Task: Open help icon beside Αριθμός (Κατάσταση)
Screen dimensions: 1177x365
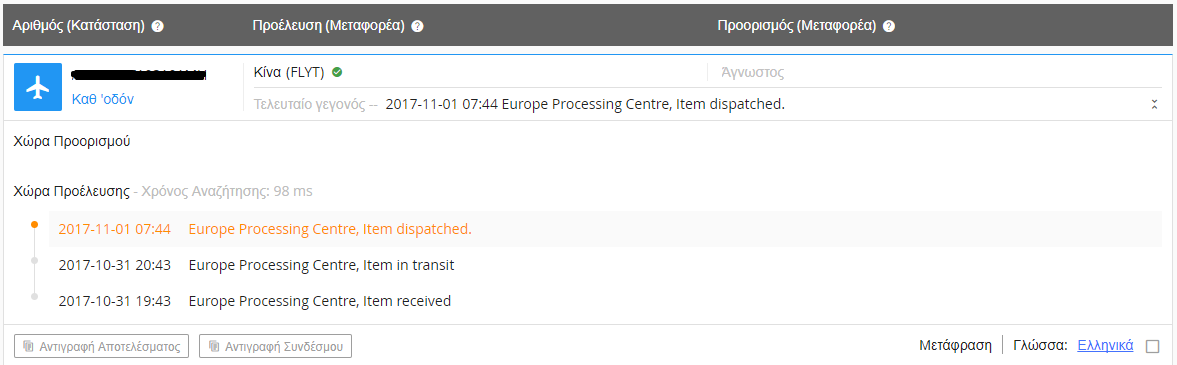Action: (x=158, y=26)
